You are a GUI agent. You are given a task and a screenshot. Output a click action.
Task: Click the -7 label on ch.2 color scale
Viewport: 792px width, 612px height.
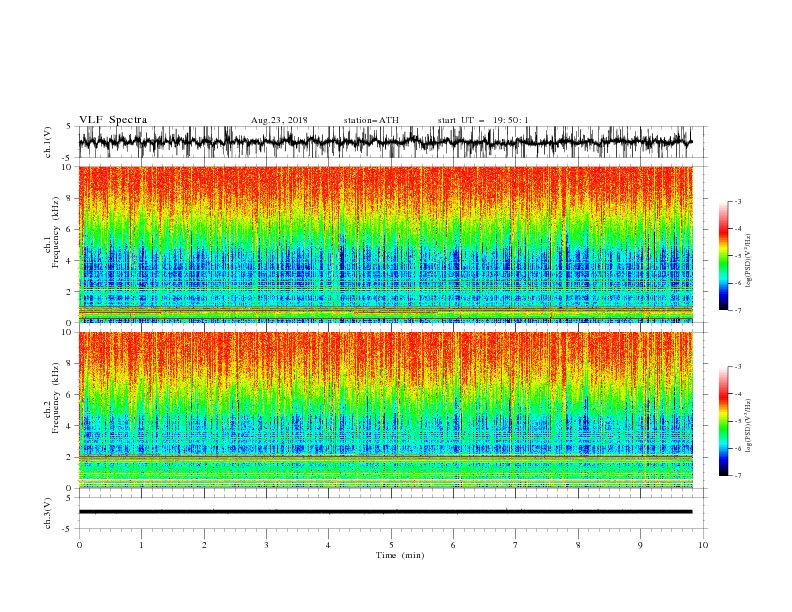click(737, 476)
